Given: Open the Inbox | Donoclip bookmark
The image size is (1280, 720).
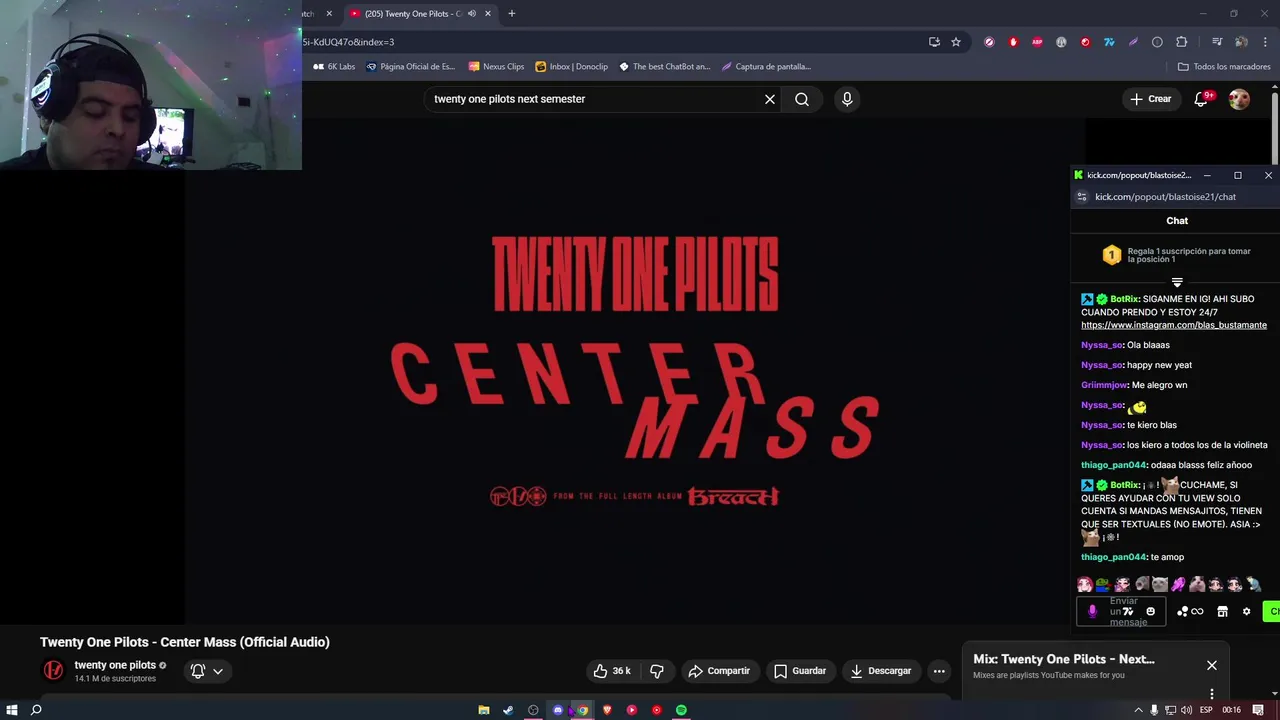Looking at the screenshot, I should click(x=571, y=67).
